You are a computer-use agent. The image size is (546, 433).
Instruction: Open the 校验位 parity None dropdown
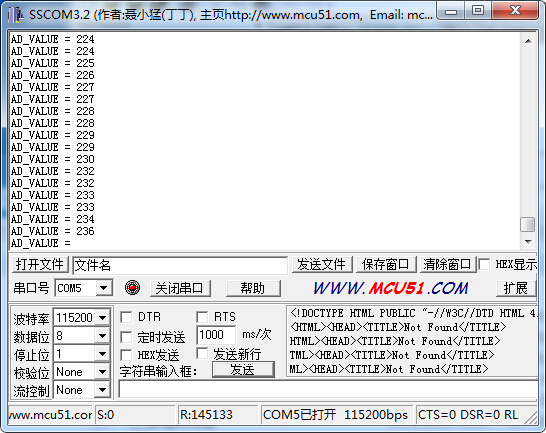point(102,372)
